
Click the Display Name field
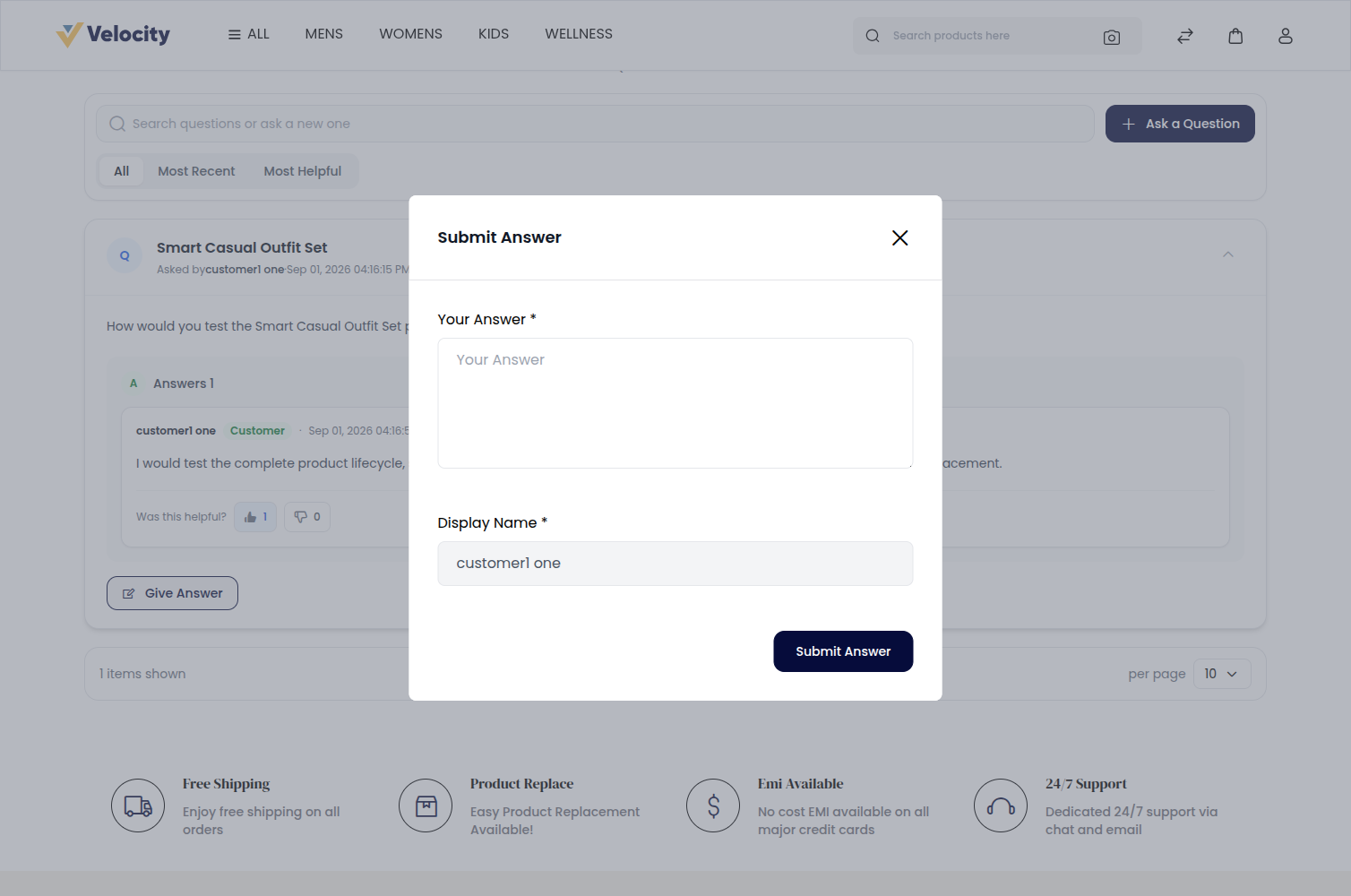click(x=675, y=564)
